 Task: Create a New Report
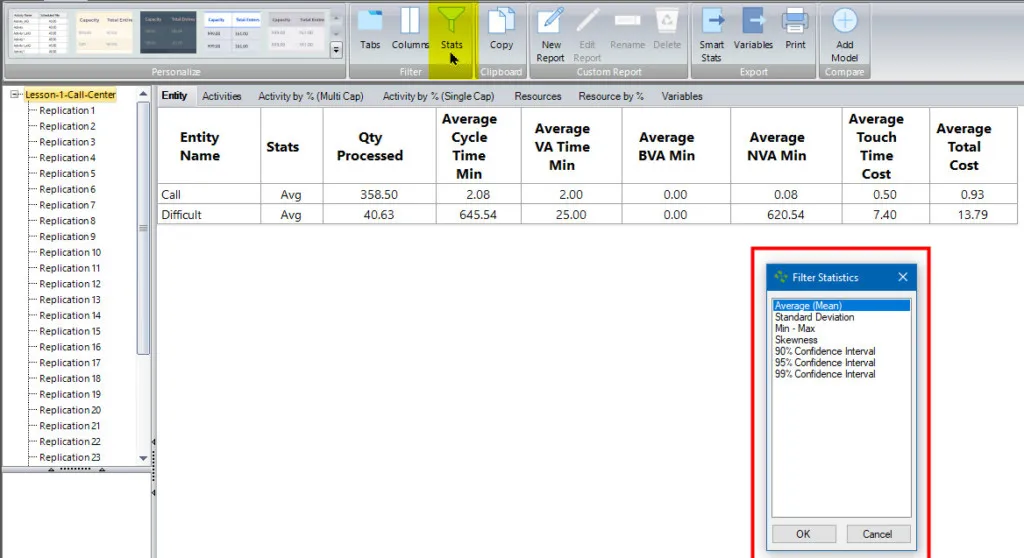tap(551, 36)
